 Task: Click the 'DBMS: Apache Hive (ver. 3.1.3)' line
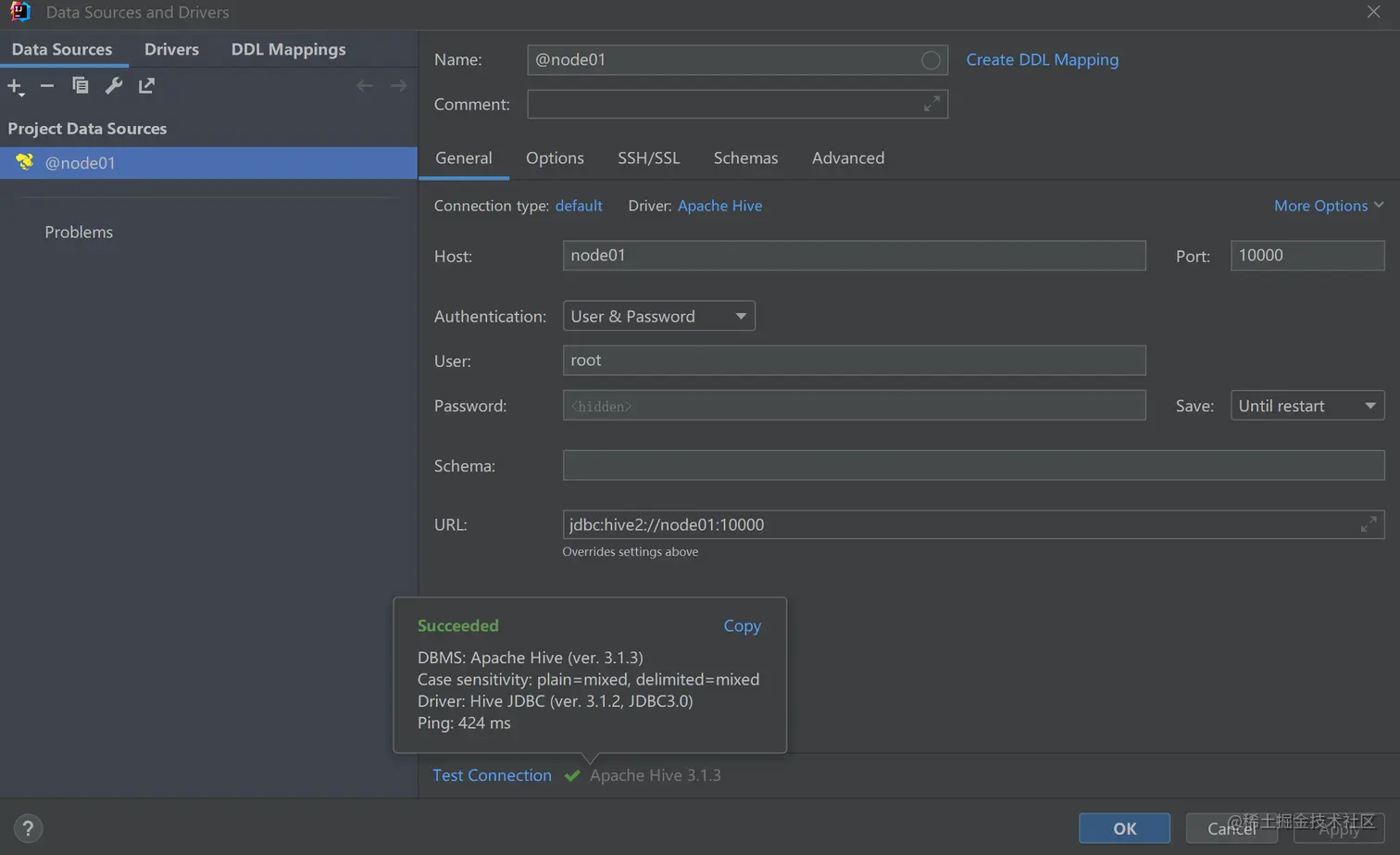(x=530, y=658)
